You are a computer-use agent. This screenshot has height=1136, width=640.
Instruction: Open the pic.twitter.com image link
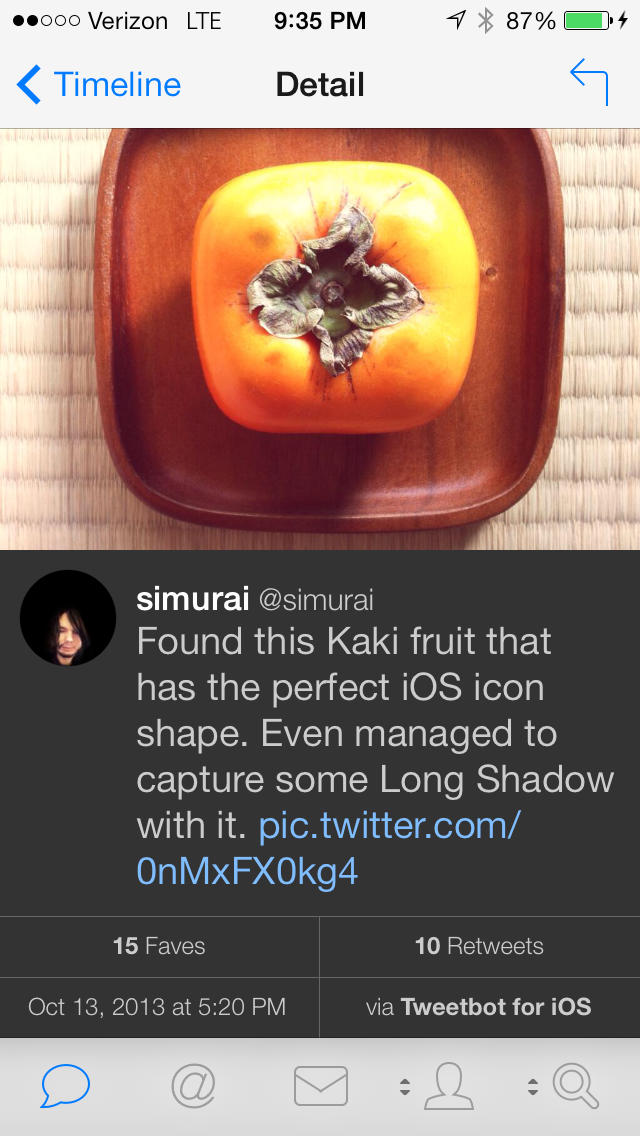point(330,849)
